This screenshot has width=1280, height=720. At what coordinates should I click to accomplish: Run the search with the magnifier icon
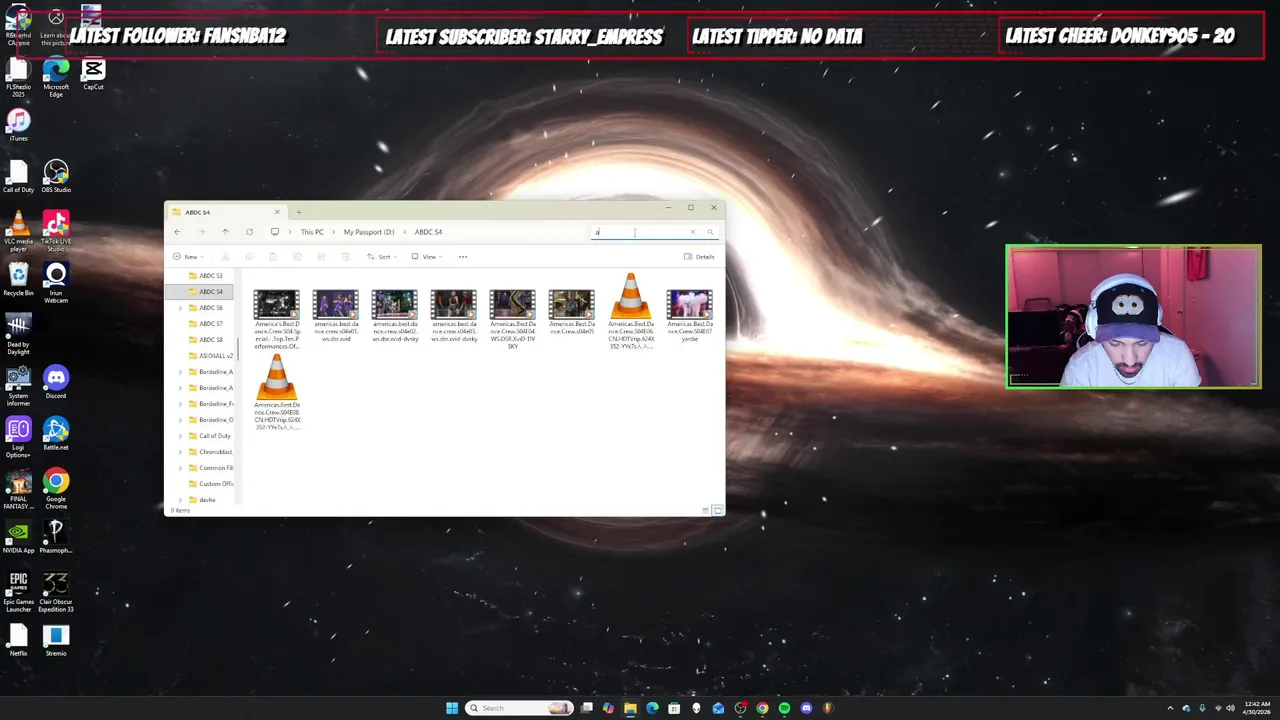710,232
